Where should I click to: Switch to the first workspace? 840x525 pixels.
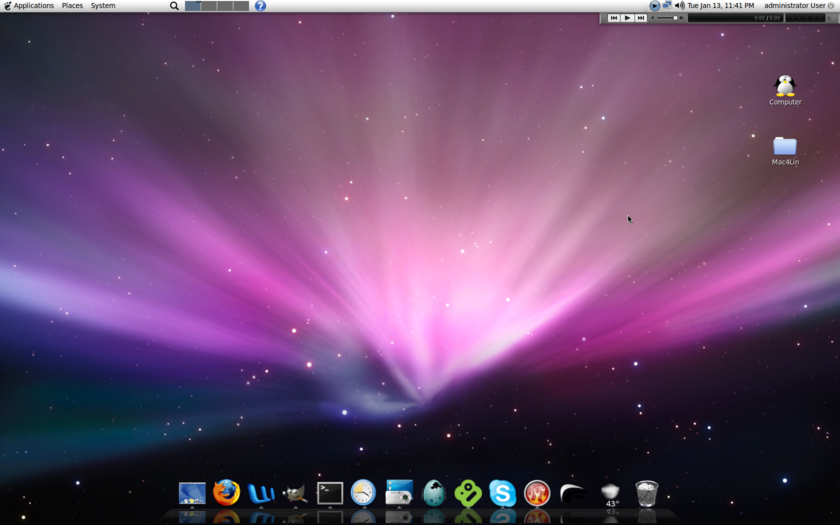tap(193, 6)
